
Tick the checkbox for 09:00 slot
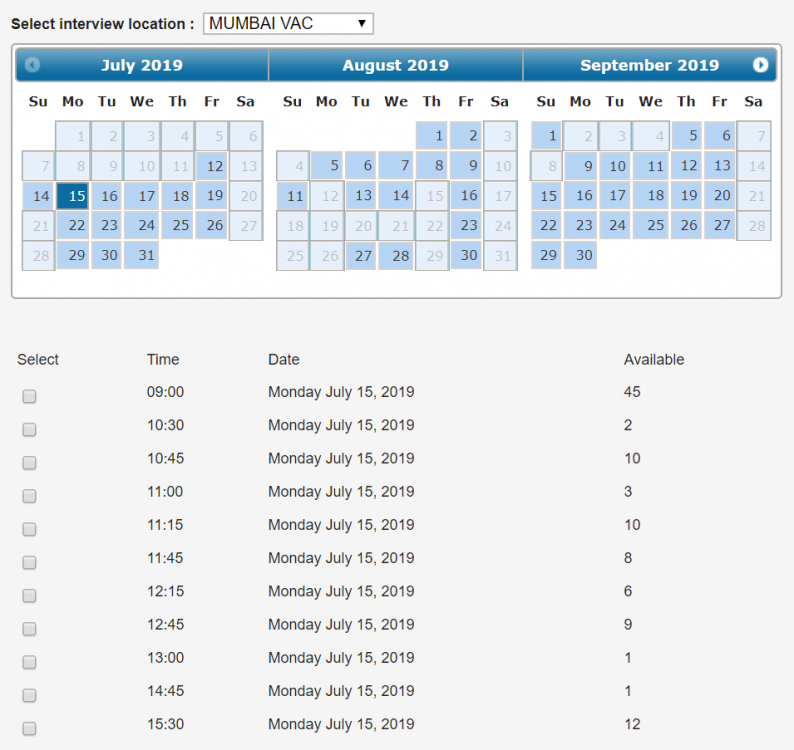click(x=30, y=396)
